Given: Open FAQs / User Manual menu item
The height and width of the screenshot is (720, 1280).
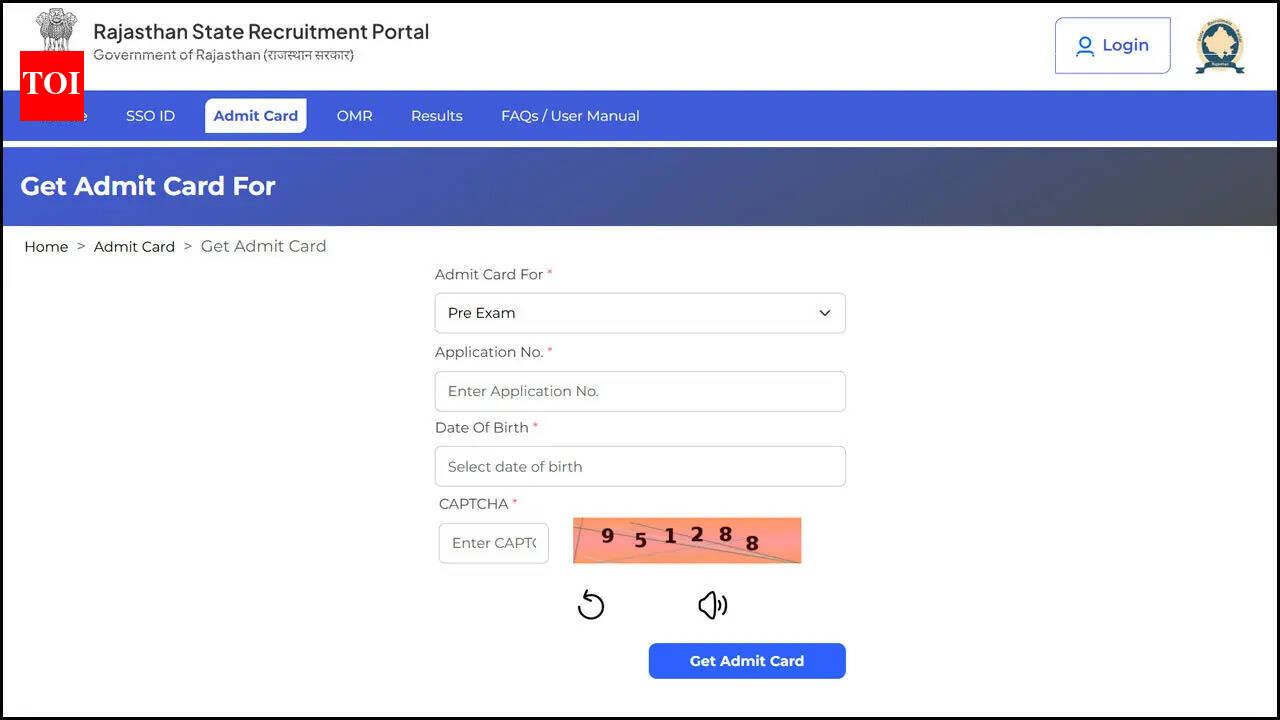Looking at the screenshot, I should pyautogui.click(x=570, y=116).
